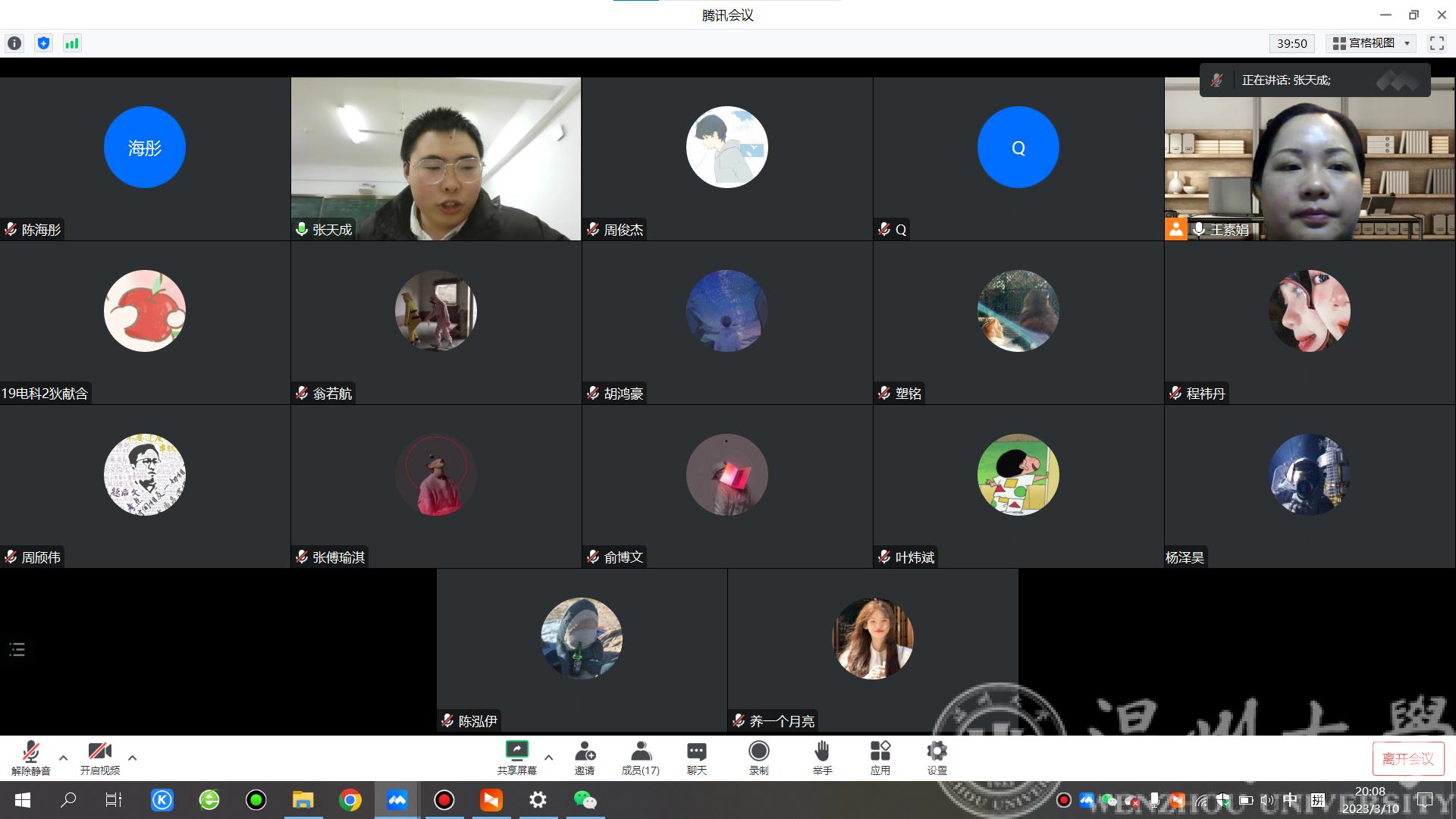
Task: Turn on video (开启视频)
Action: pos(100,758)
